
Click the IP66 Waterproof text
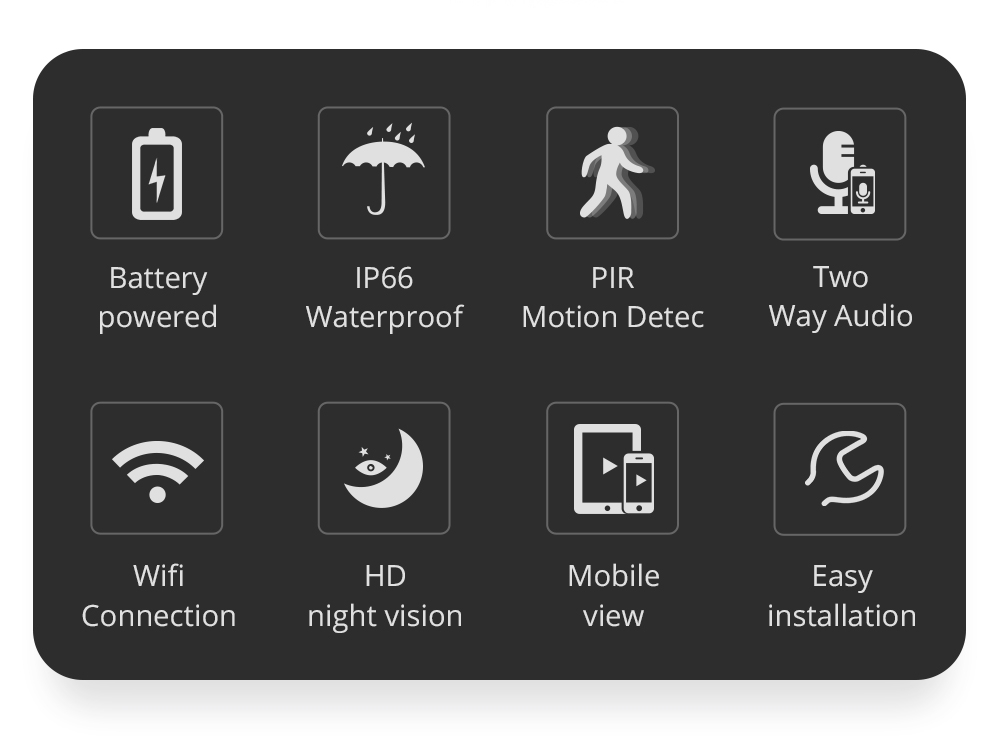coord(384,297)
